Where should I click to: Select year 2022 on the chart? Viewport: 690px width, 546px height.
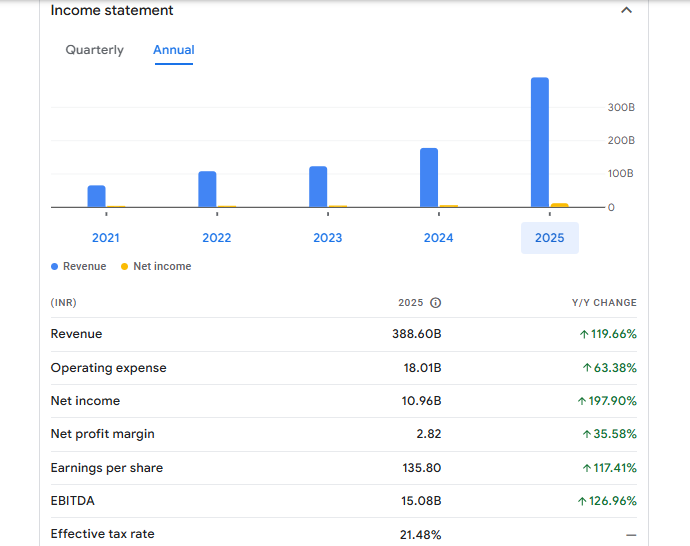[x=217, y=238]
